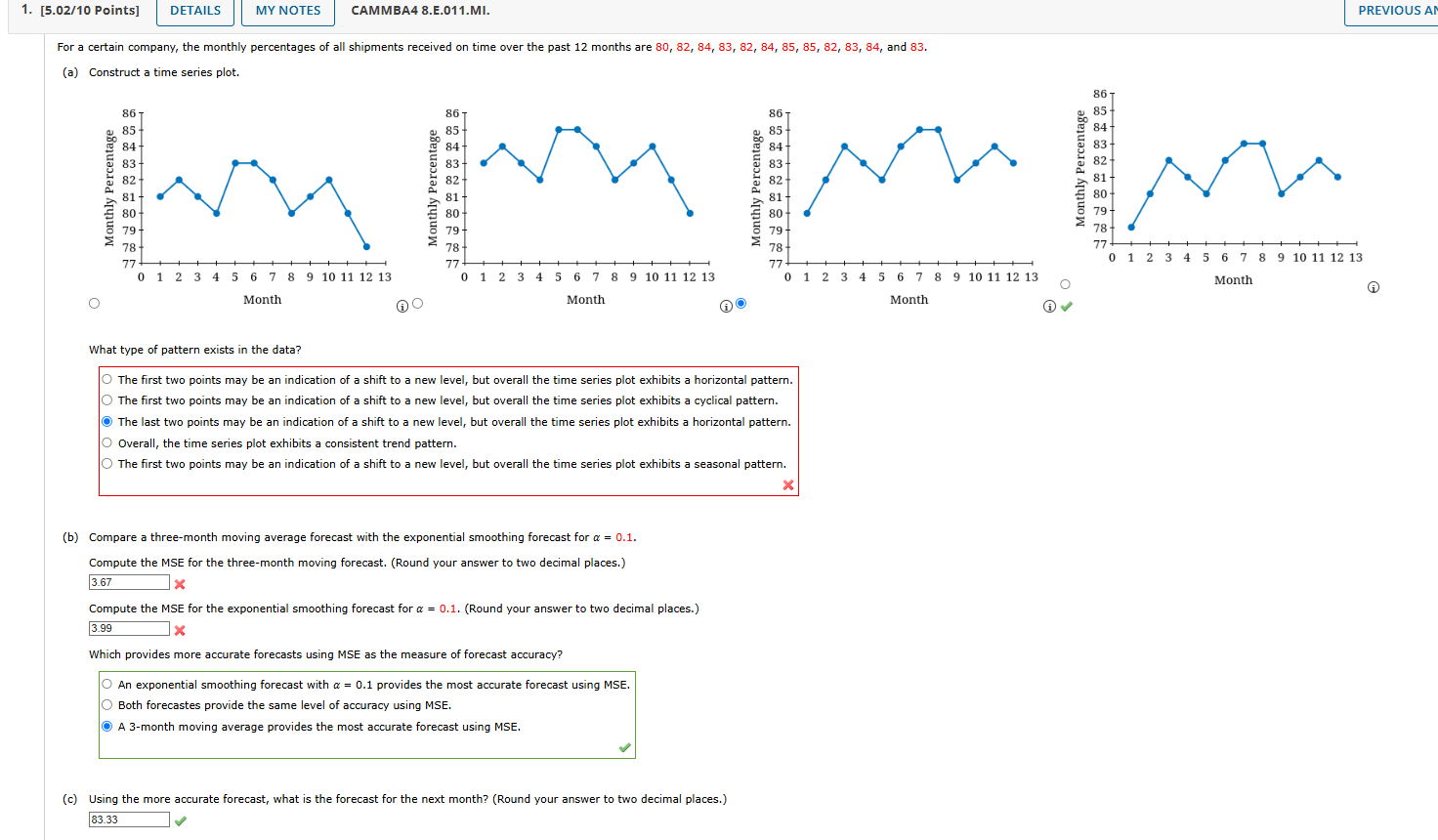Choose 'last two points... horizontal pattern' option
Image resolution: width=1438 pixels, height=840 pixels.
coord(106,422)
